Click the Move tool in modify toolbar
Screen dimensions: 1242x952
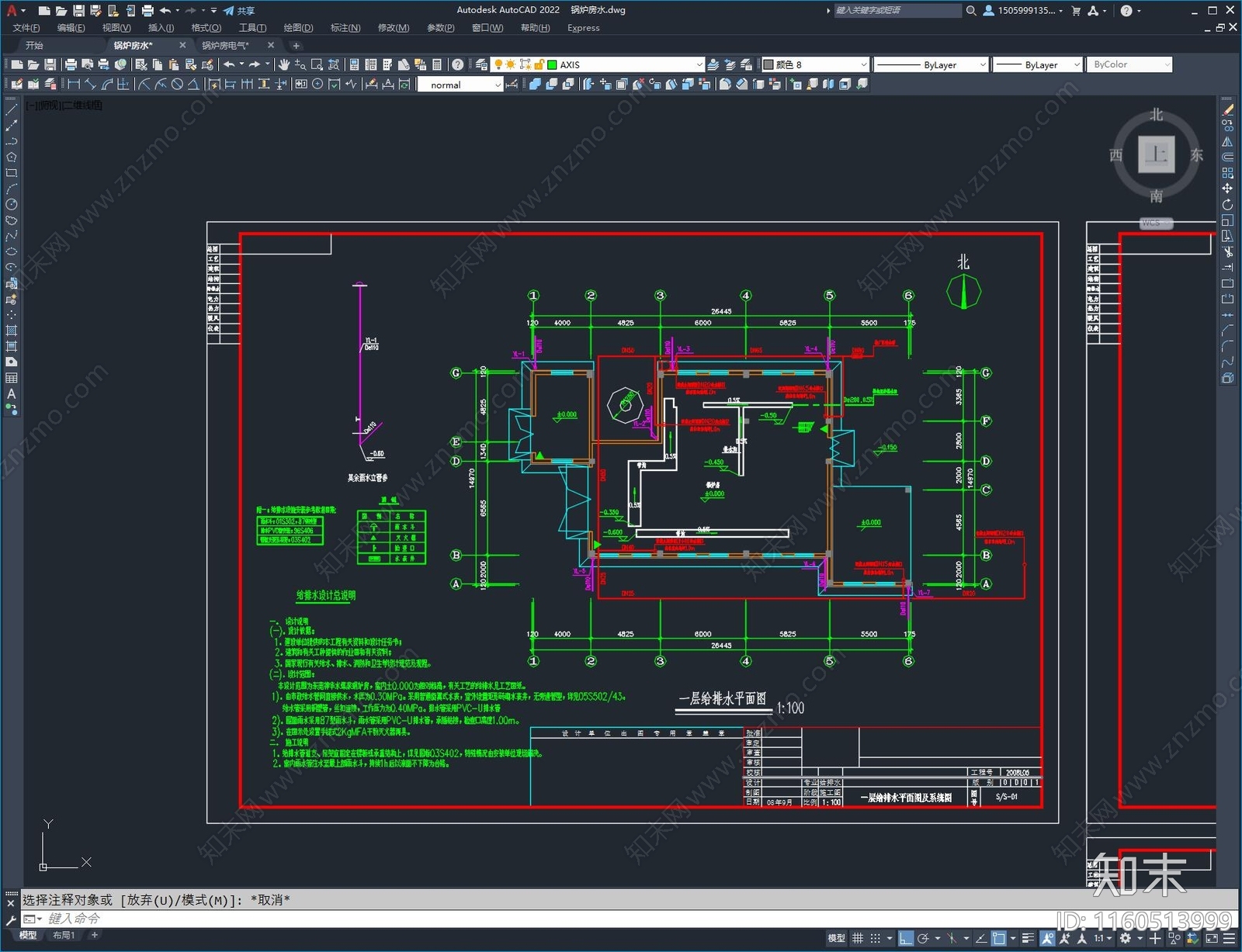click(x=1227, y=189)
